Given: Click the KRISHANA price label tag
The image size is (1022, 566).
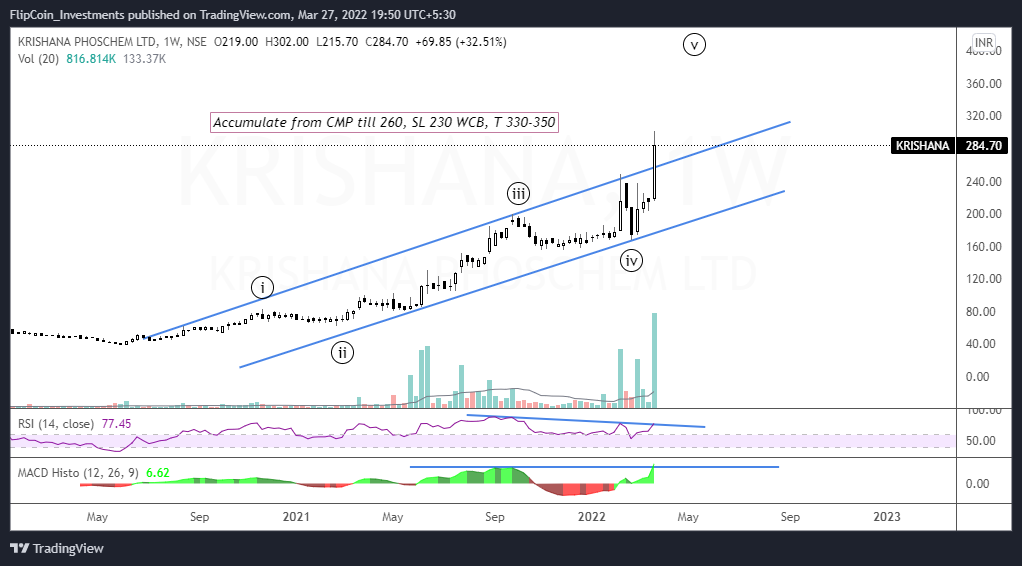Looking at the screenshot, I should tap(922, 145).
